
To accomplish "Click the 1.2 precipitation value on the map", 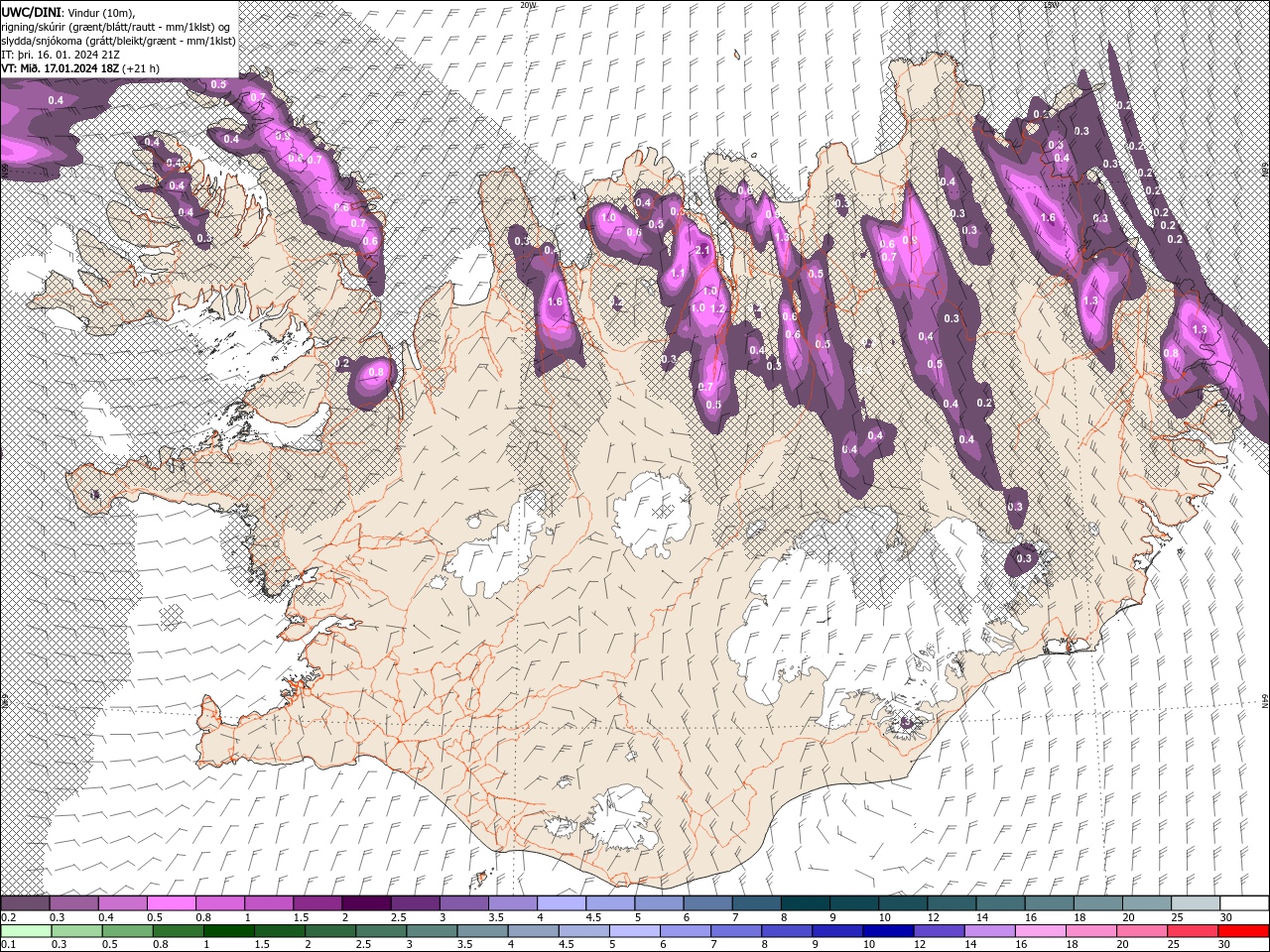I will [718, 309].
